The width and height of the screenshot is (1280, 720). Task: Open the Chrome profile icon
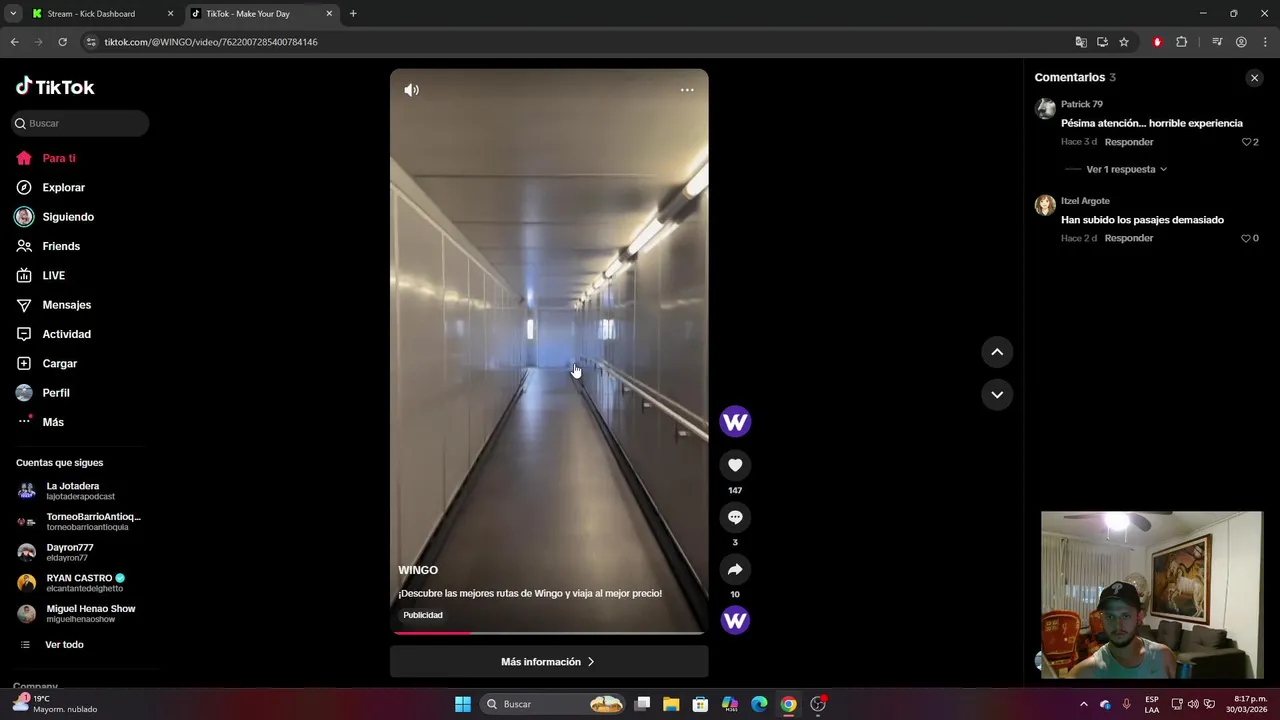click(1241, 42)
